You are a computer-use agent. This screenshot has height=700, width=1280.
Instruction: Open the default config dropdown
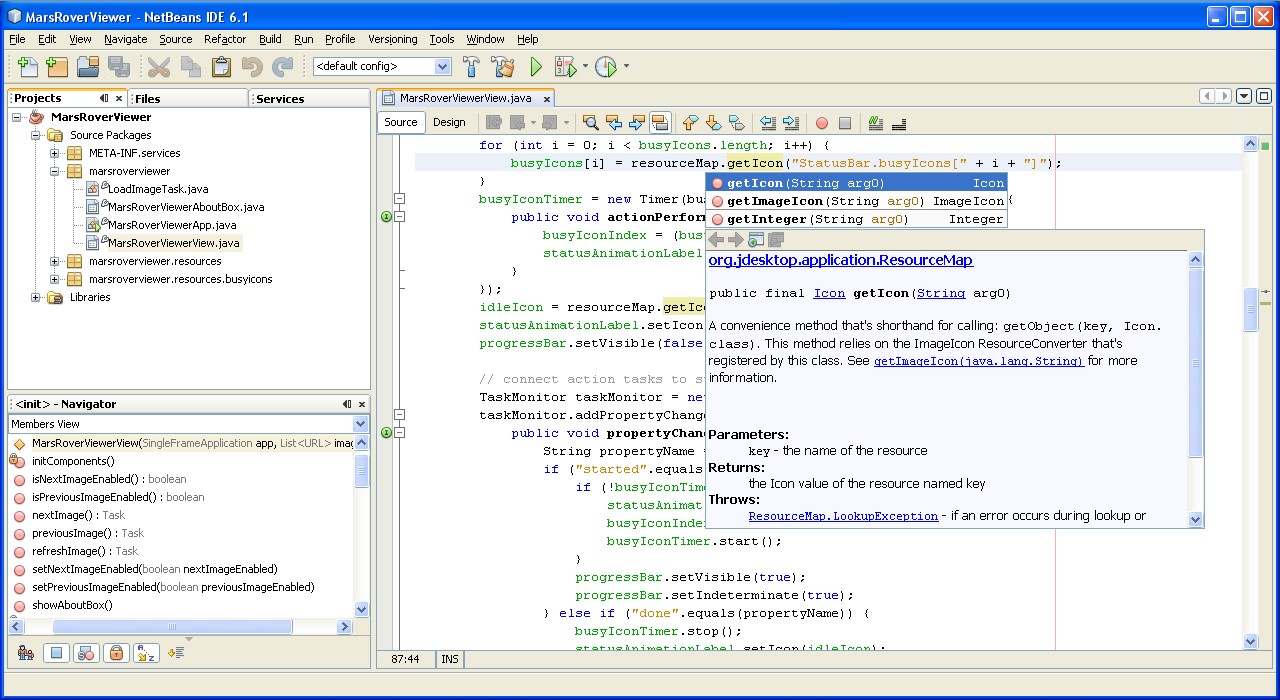point(442,67)
